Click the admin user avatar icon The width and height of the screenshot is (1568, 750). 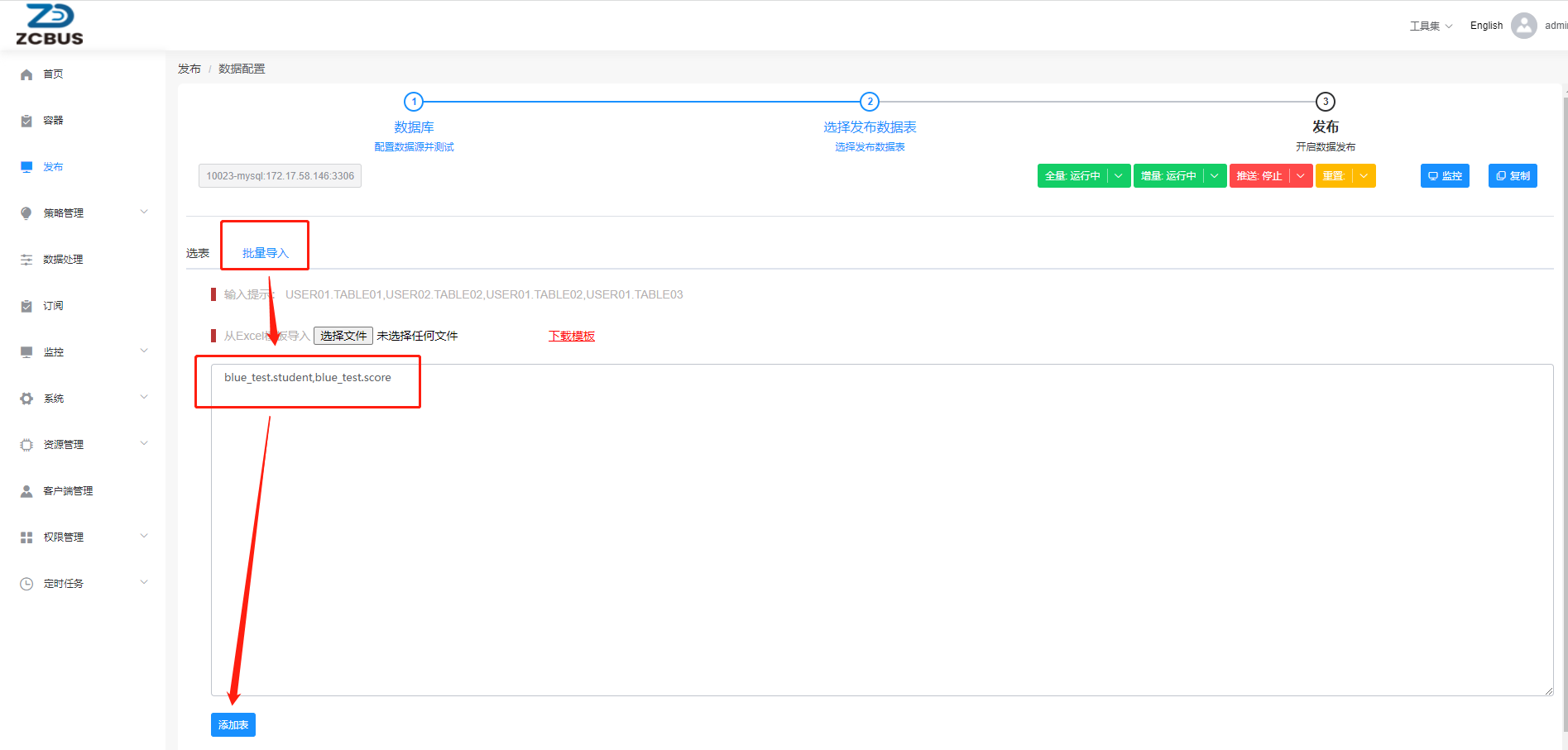pos(1523,26)
